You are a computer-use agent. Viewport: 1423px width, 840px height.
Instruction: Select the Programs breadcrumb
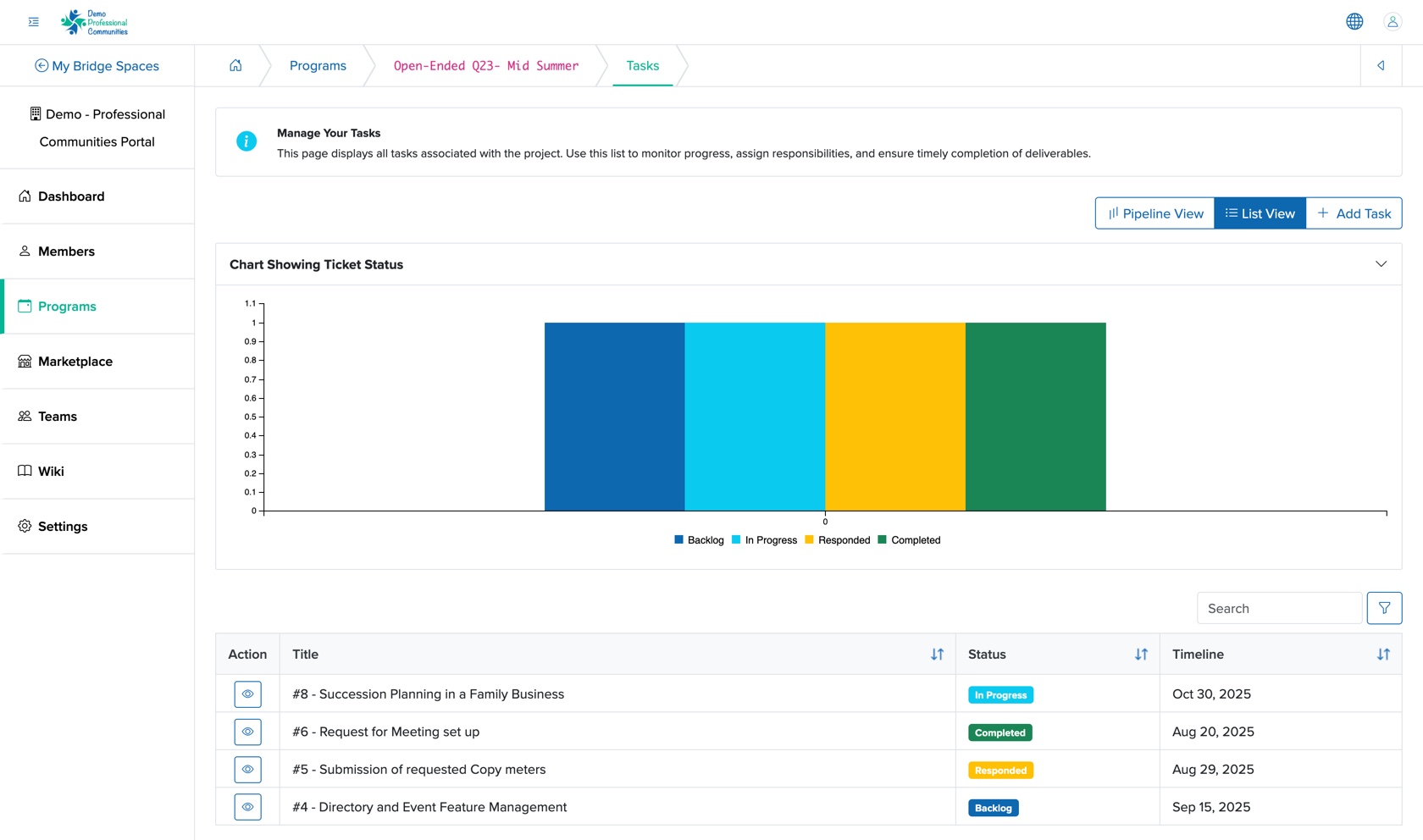click(x=318, y=66)
